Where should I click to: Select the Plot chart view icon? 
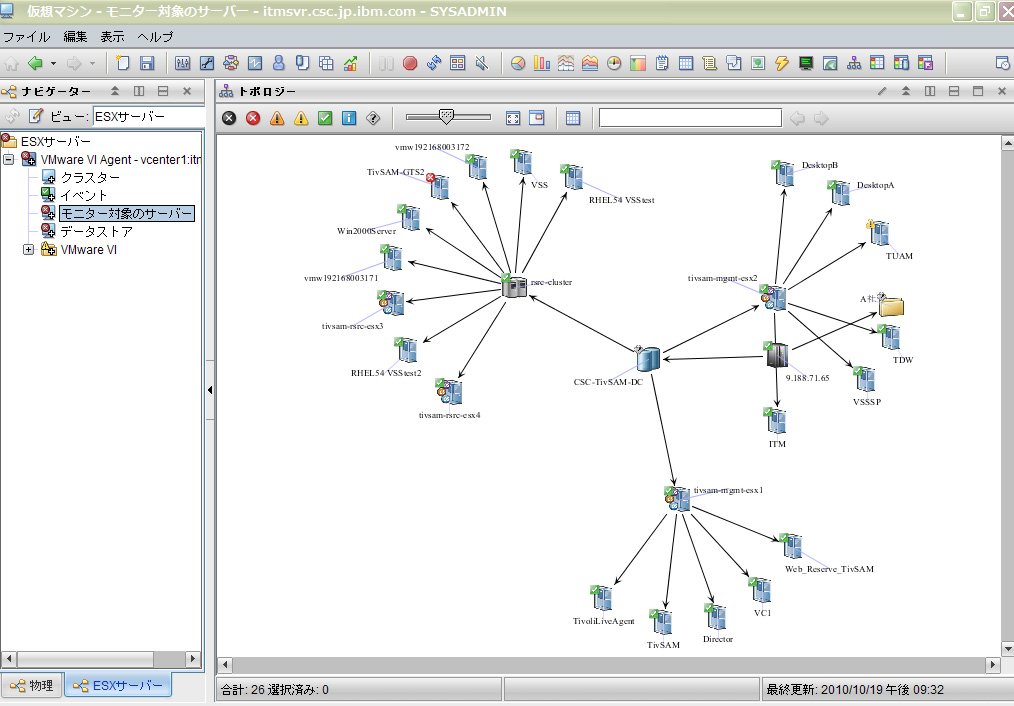(x=566, y=63)
